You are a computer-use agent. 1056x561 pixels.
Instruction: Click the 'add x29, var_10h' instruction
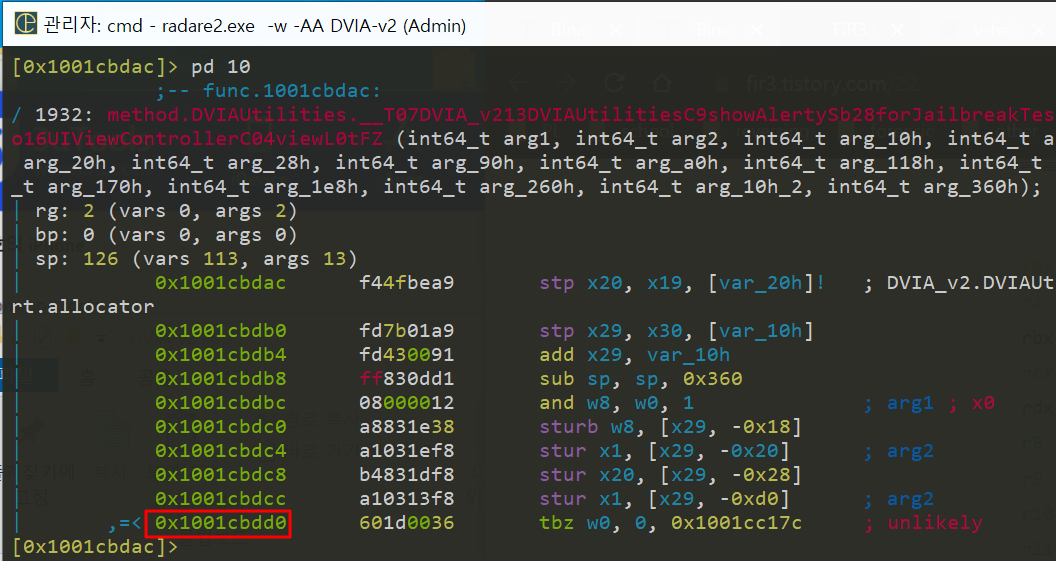634,355
